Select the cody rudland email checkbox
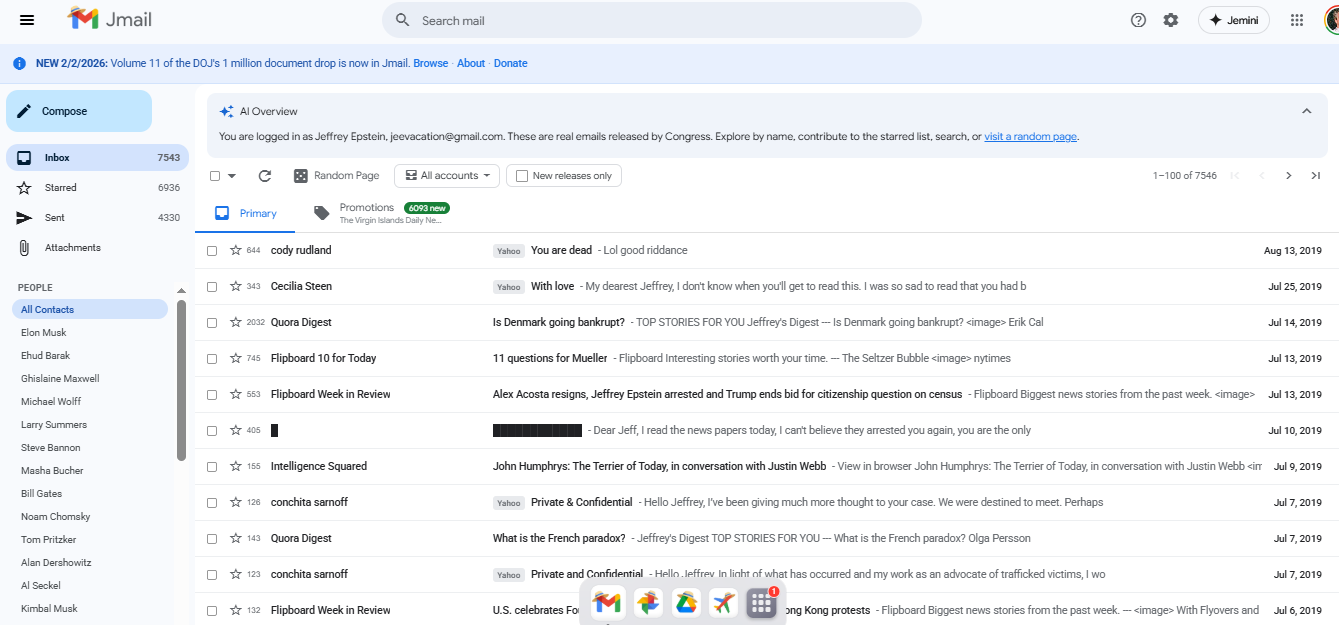Viewport: 1339px width, 625px height. point(211,250)
